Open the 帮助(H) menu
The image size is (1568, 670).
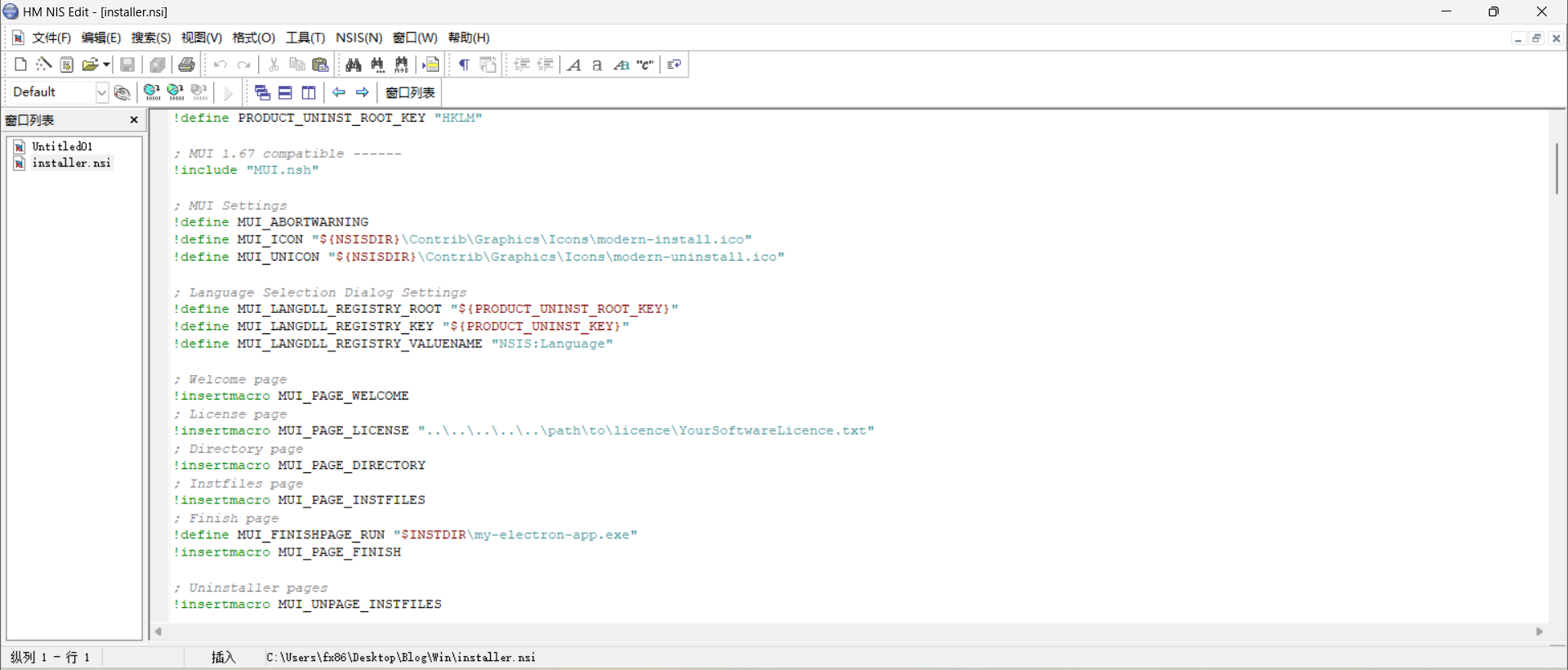[469, 38]
